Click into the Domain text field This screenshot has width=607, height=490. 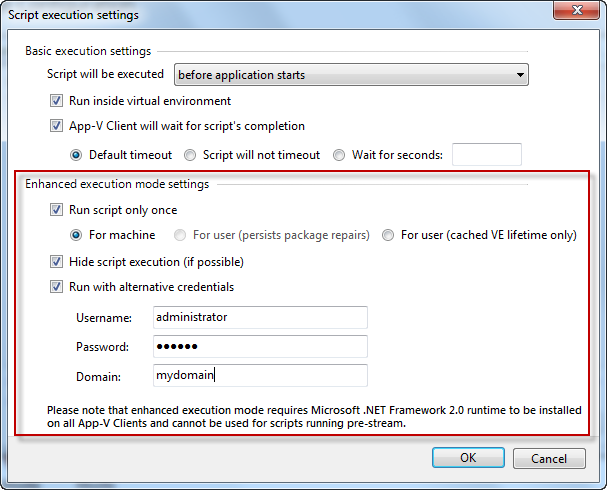[x=260, y=376]
